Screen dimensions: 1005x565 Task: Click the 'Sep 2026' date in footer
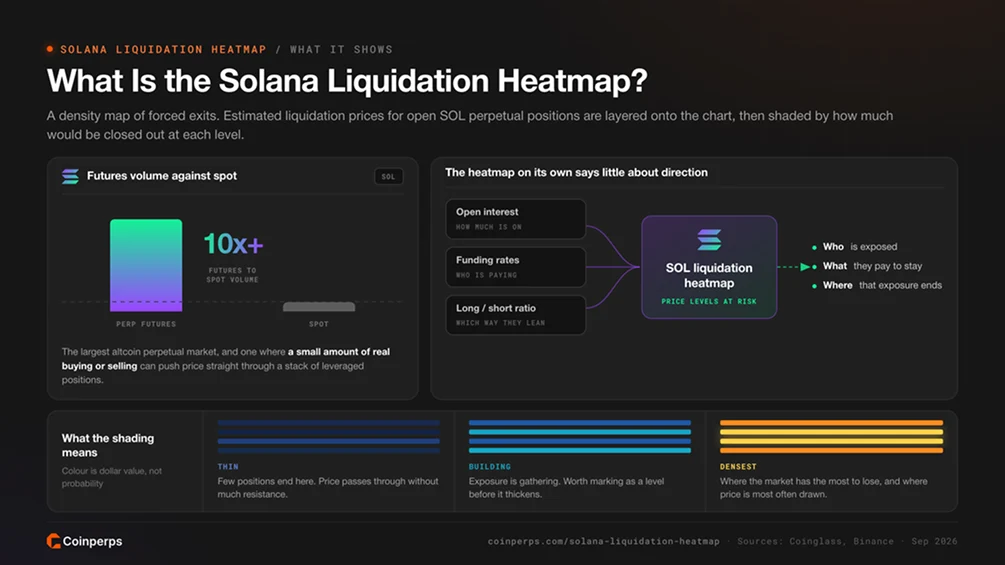934,541
